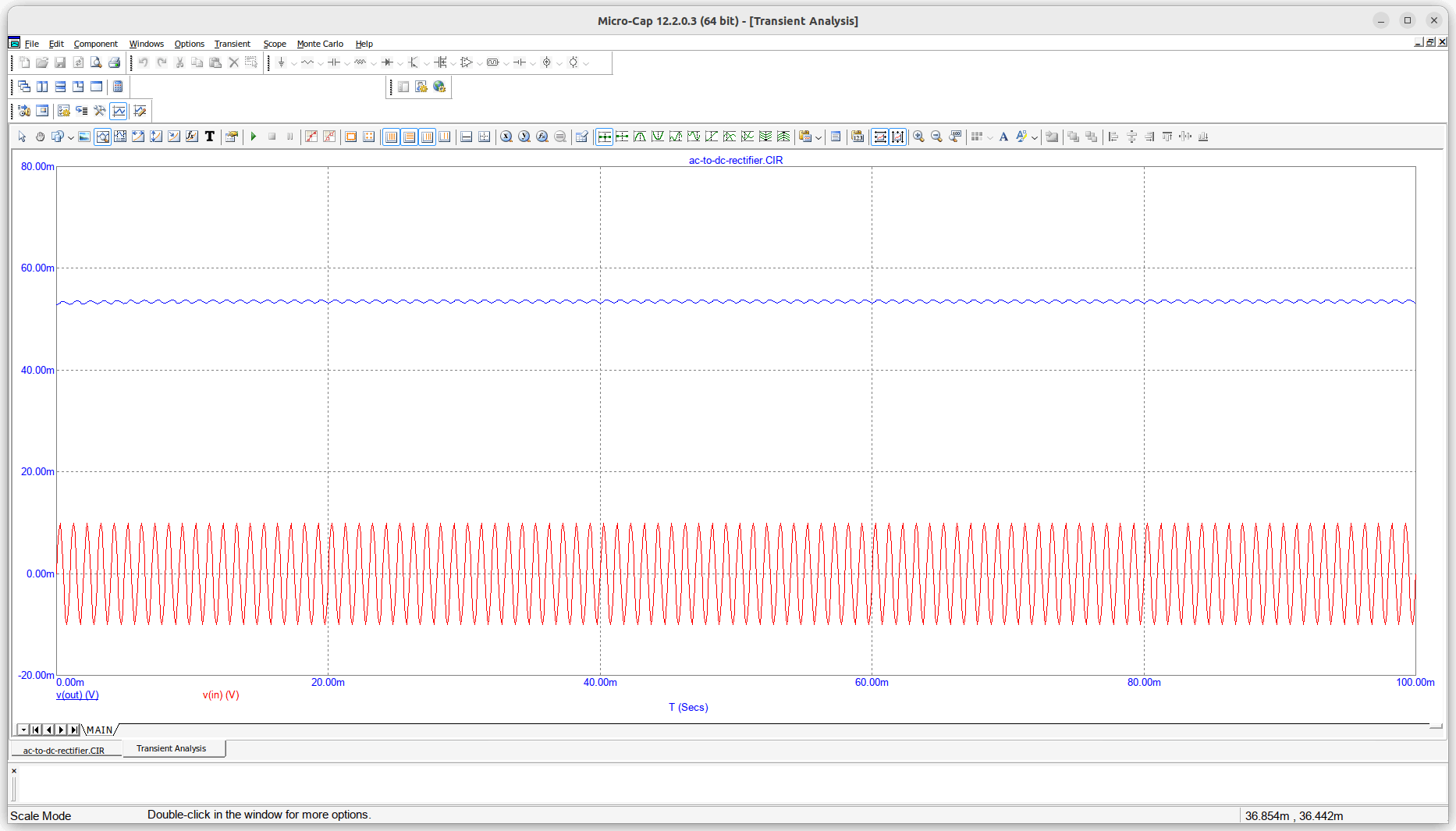Toggle the auto scale visible region button
Screen dimensions: 1456x831
(897, 137)
